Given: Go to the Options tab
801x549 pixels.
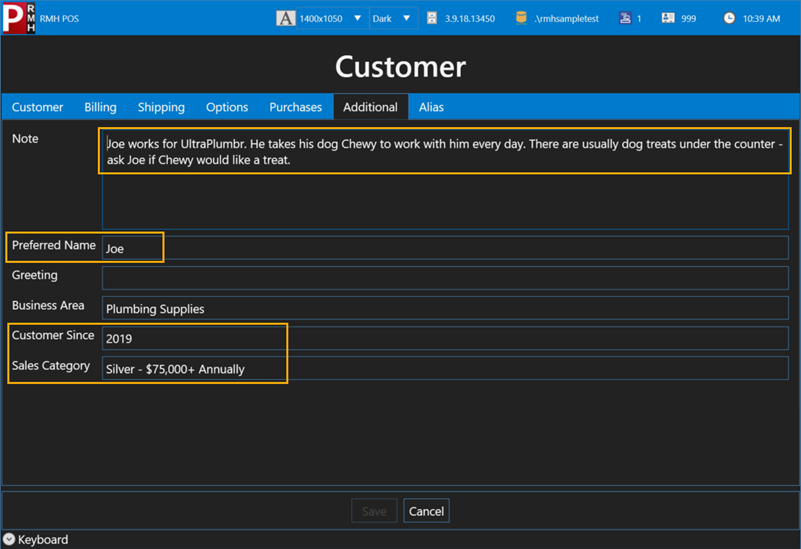Looking at the screenshot, I should click(x=227, y=107).
